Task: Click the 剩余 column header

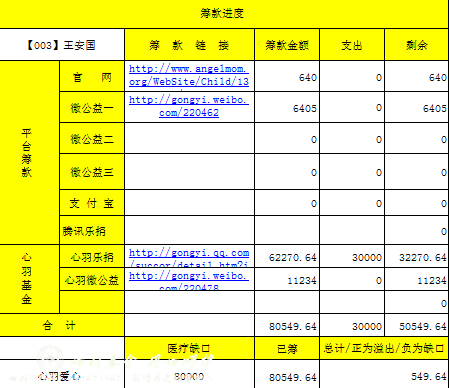Action: tap(417, 45)
